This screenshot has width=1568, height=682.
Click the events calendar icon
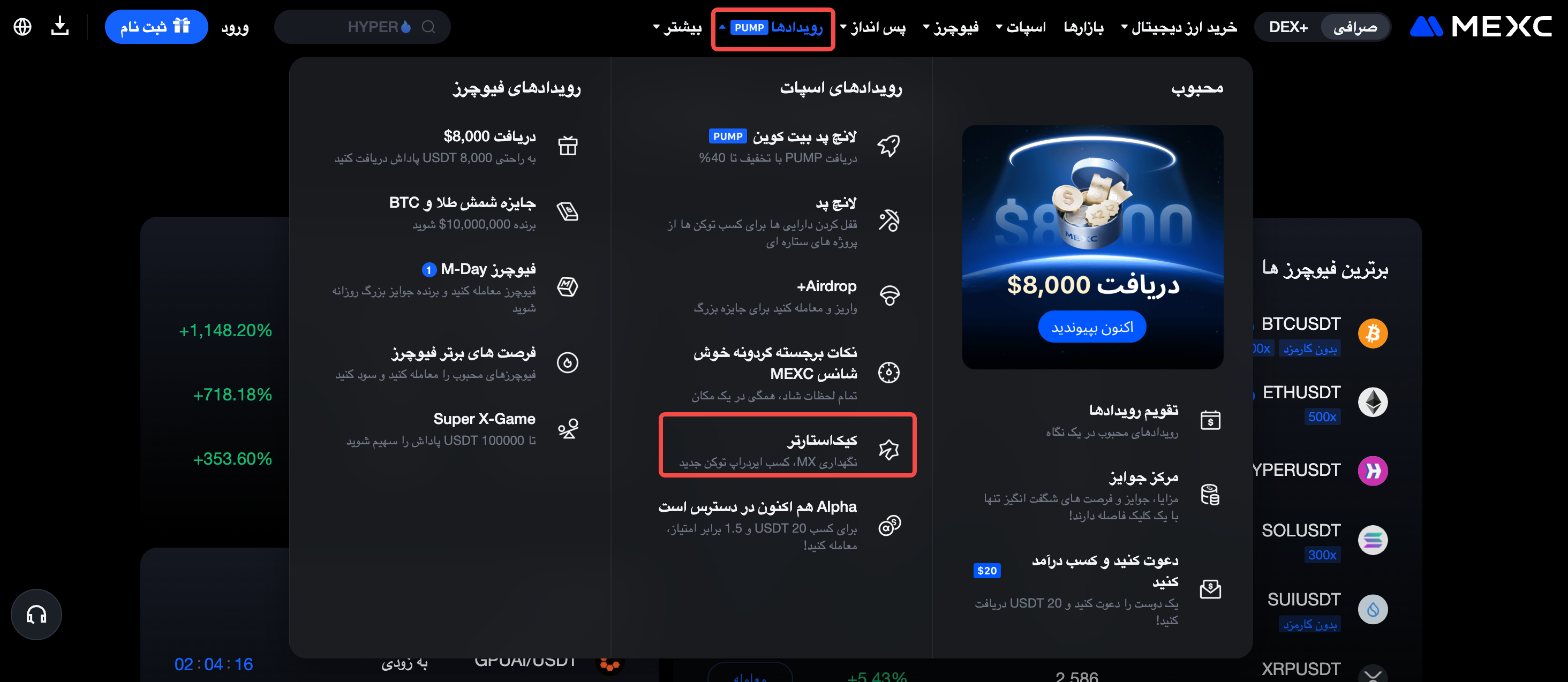[1210, 420]
